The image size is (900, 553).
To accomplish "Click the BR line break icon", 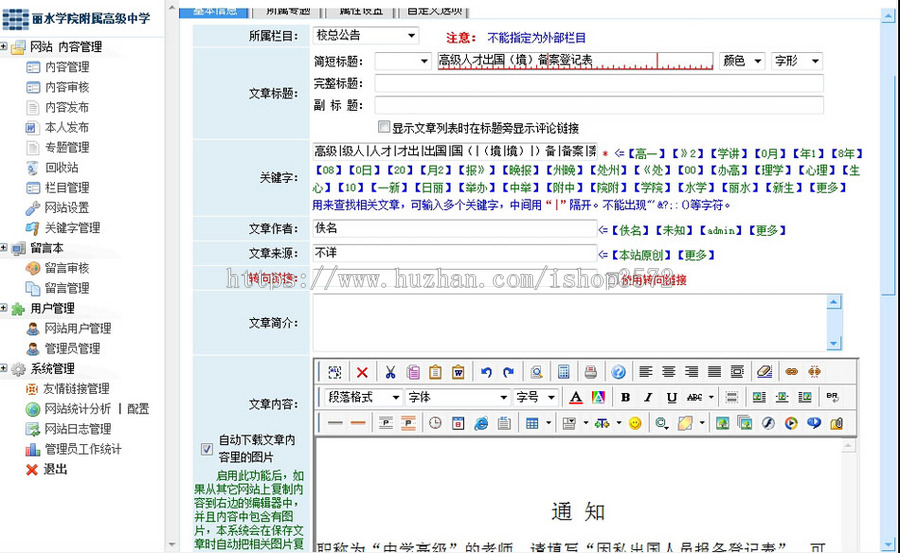I will coord(832,397).
